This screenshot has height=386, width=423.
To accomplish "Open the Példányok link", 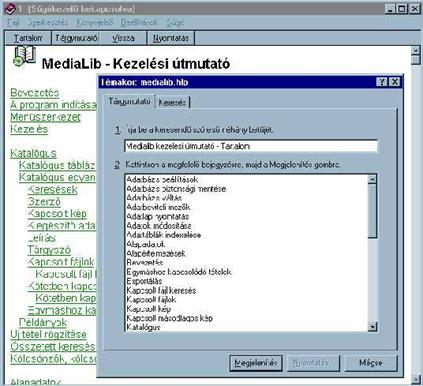I will coord(43,322).
